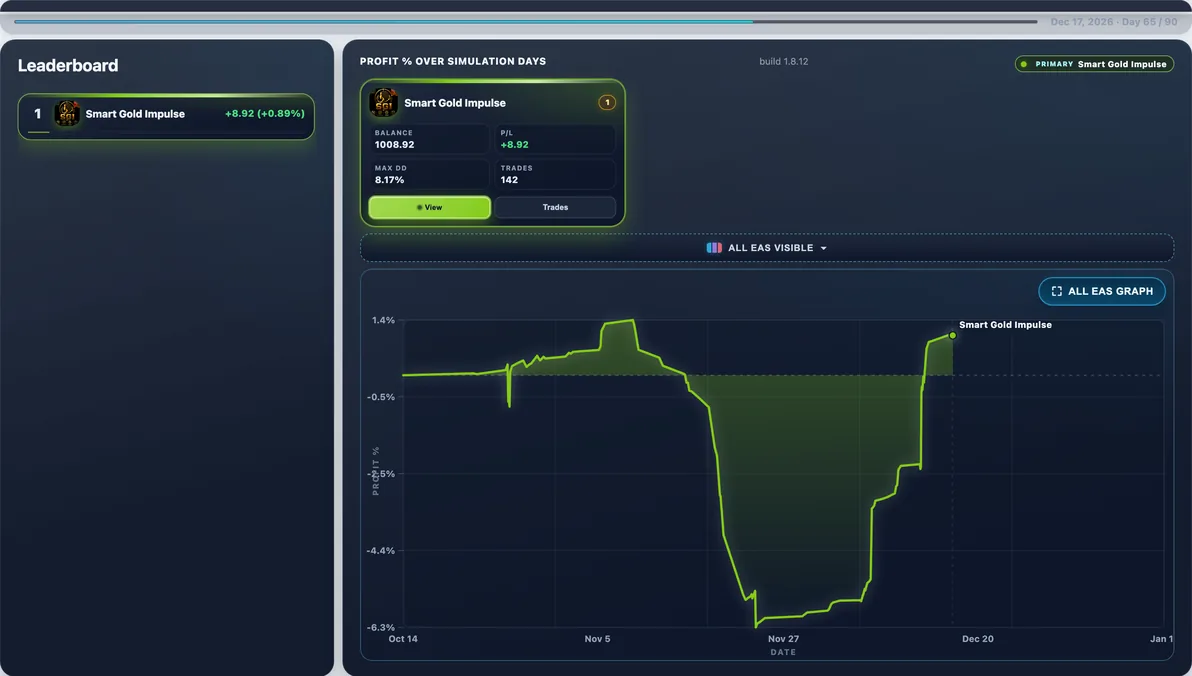
Task: Click the P/L value +8.92
Action: point(515,144)
